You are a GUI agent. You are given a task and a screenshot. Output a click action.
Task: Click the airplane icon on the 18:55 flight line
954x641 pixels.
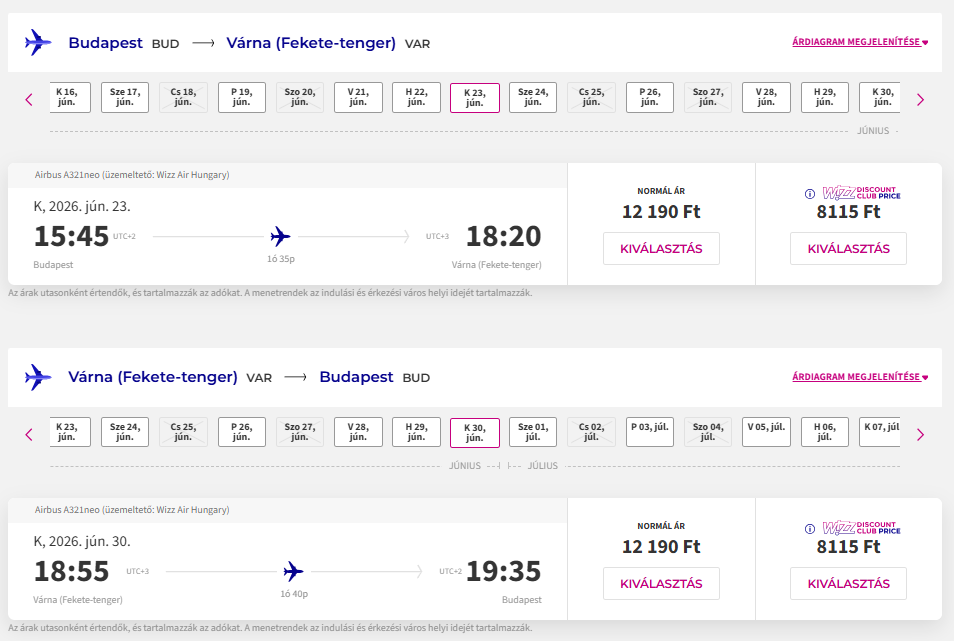[293, 572]
